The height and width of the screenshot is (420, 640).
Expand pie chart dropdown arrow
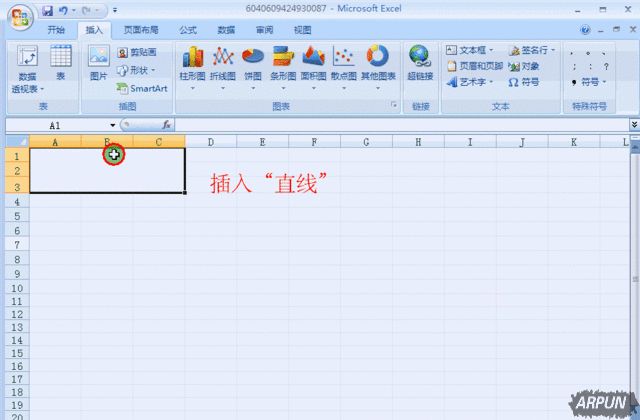pyautogui.click(x=253, y=88)
